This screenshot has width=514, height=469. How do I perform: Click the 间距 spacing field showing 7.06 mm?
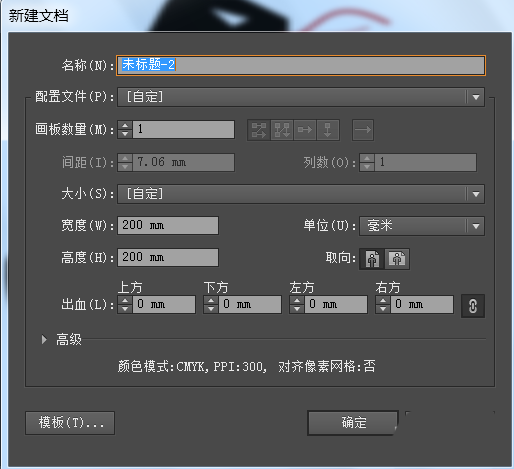(183, 163)
